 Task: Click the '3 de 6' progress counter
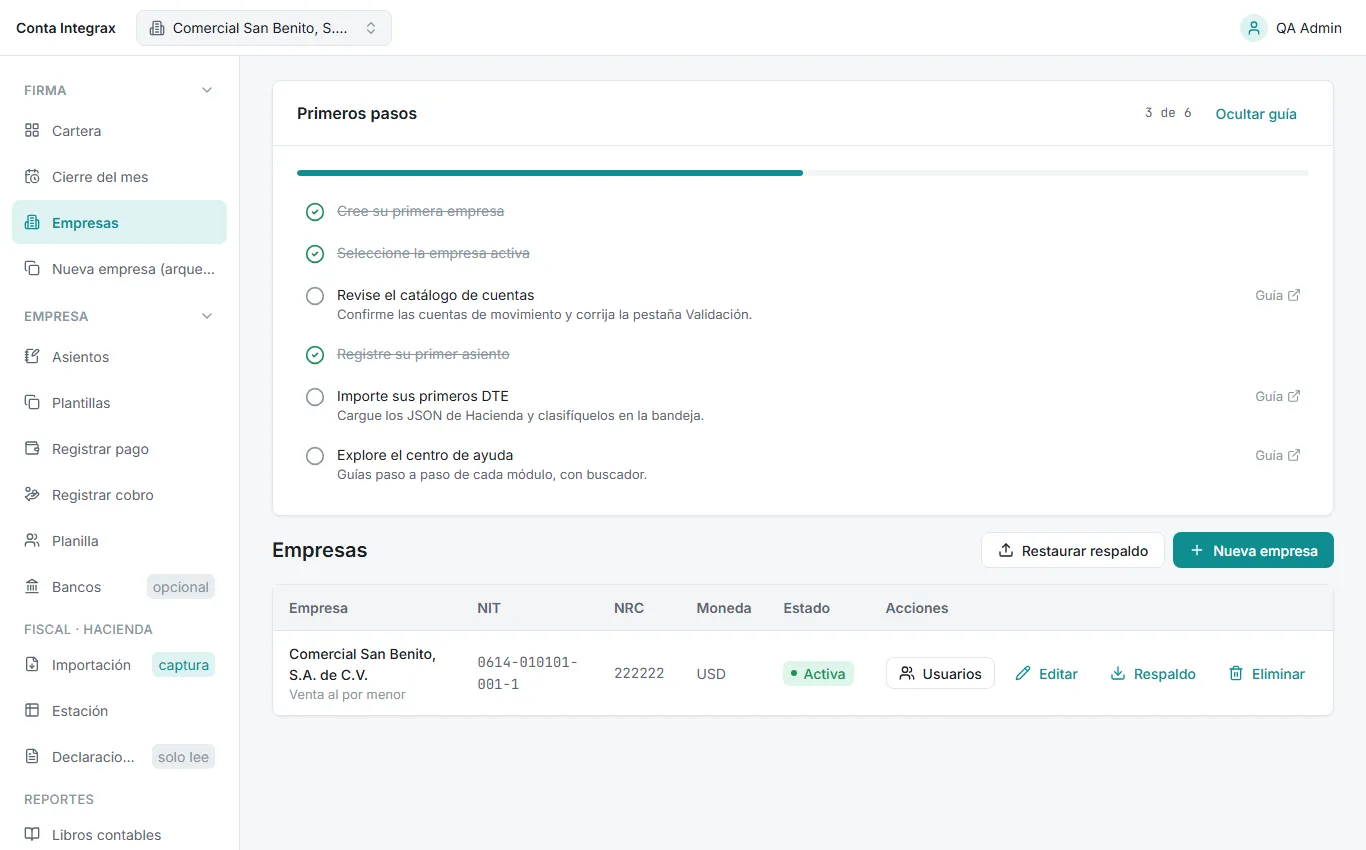tap(1168, 113)
